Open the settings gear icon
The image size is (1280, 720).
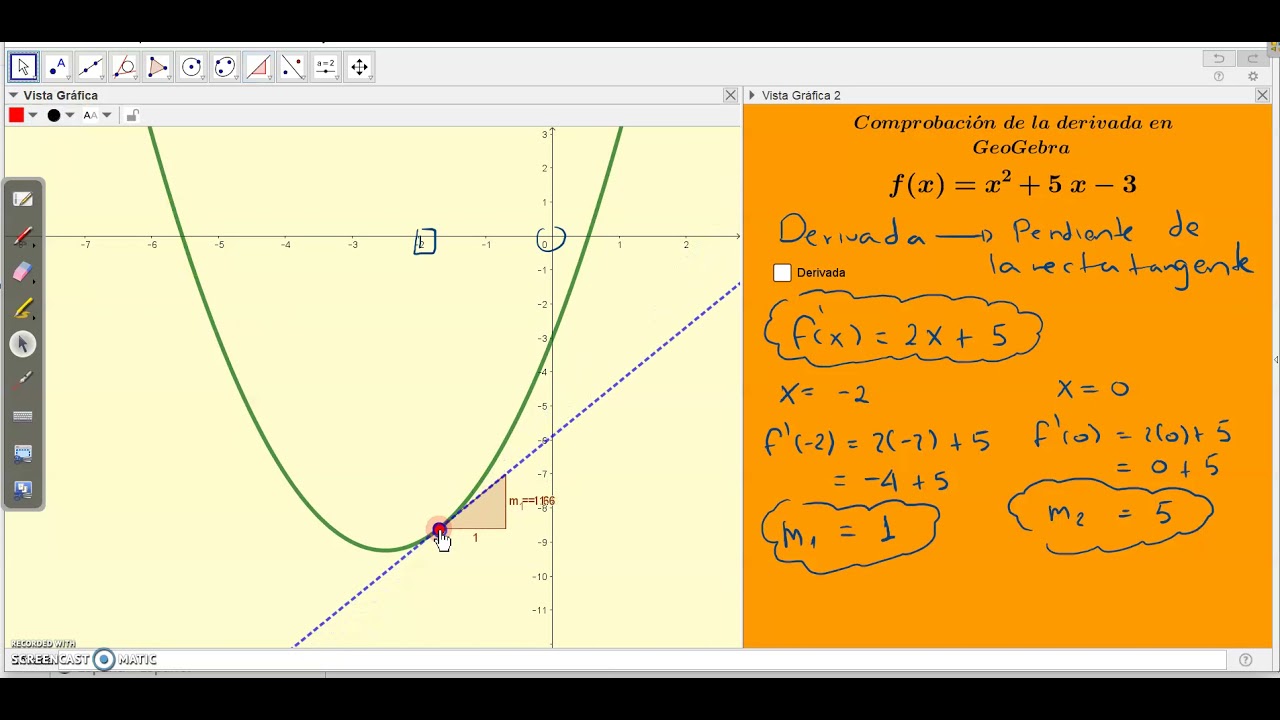click(x=1253, y=76)
